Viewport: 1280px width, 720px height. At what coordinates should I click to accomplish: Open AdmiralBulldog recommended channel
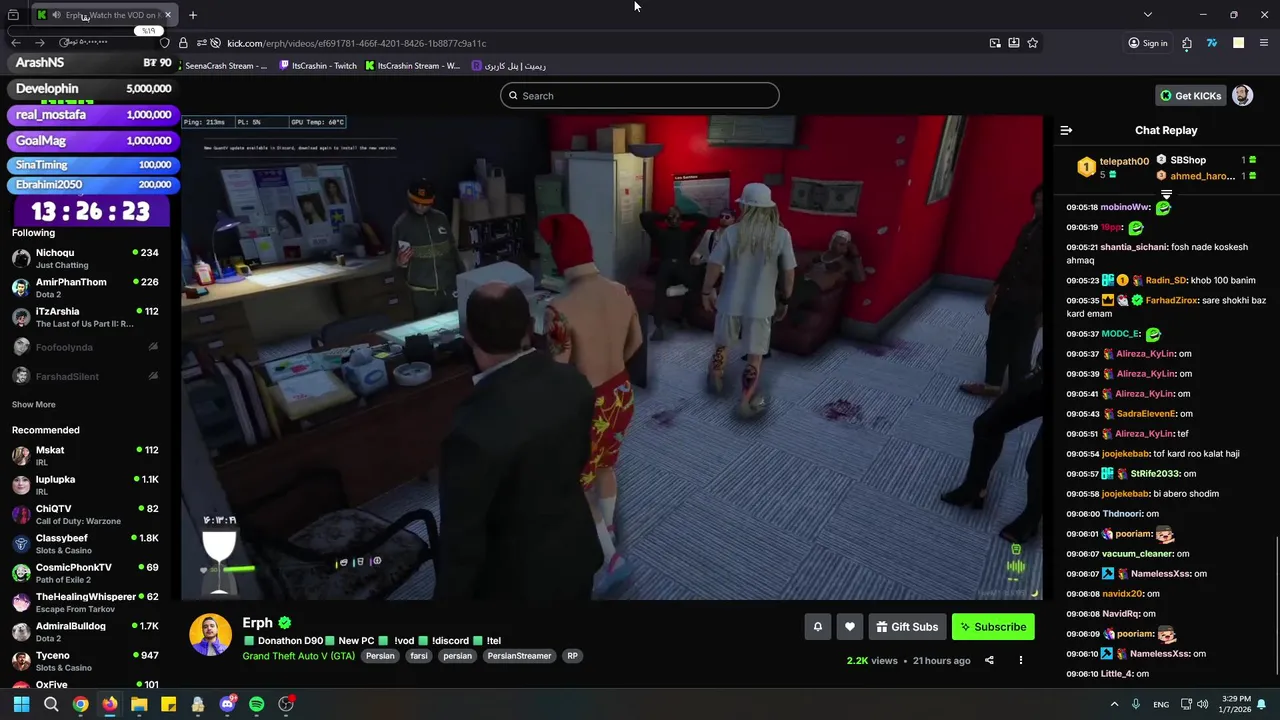click(x=85, y=632)
